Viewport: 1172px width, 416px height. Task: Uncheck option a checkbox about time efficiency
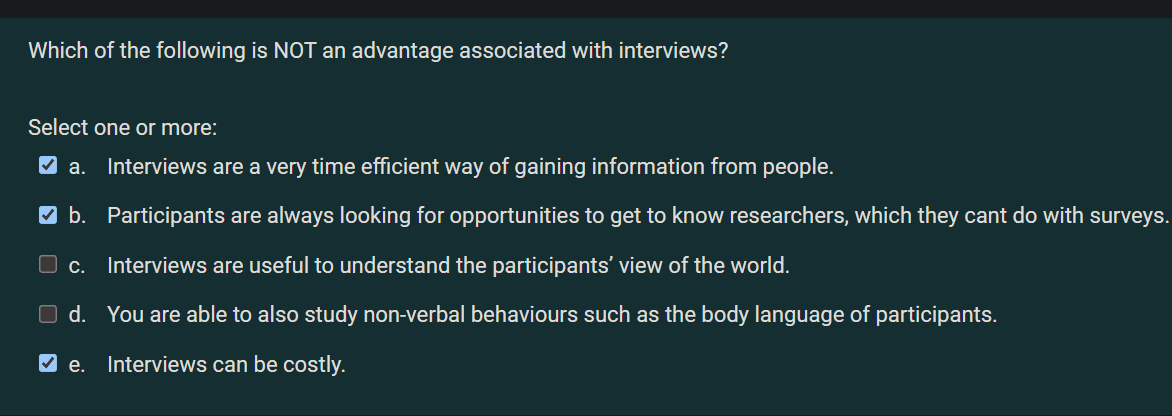(48, 165)
